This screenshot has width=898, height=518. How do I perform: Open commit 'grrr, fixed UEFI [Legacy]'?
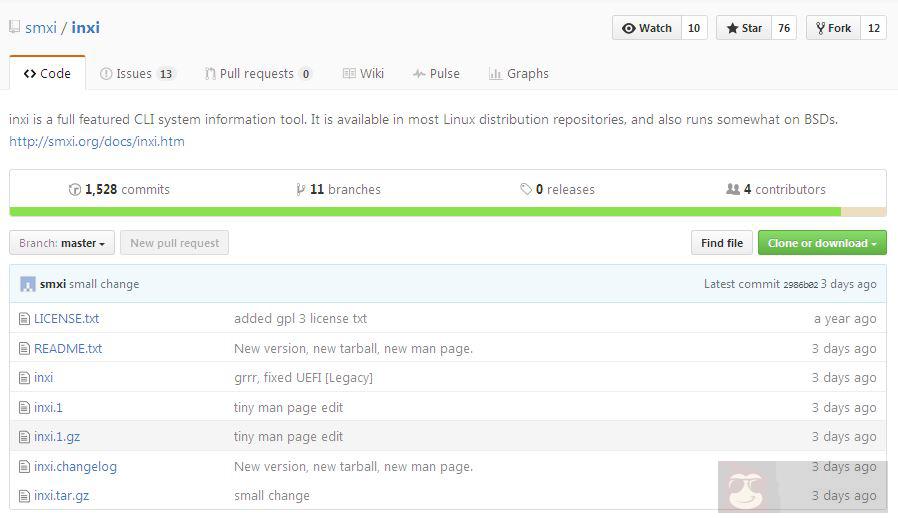(x=304, y=378)
